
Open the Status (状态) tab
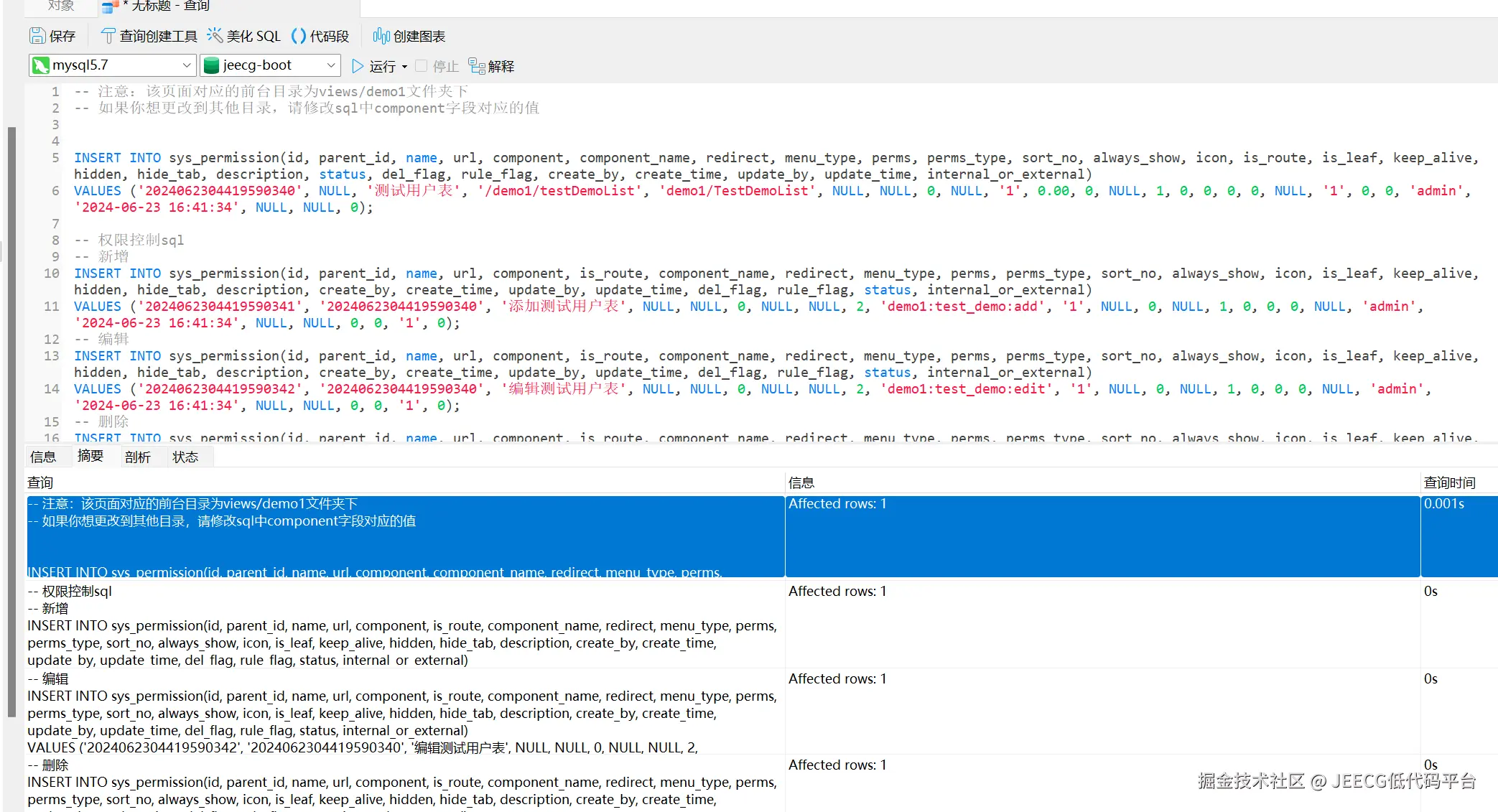pos(185,457)
